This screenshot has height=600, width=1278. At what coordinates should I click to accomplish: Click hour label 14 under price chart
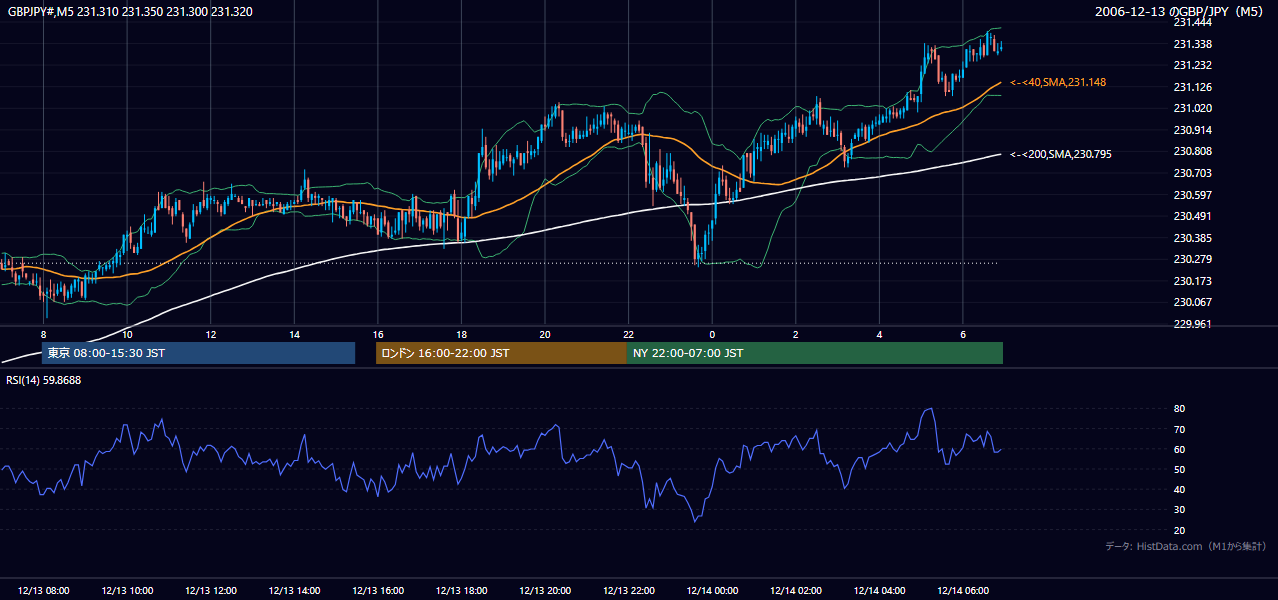(294, 334)
